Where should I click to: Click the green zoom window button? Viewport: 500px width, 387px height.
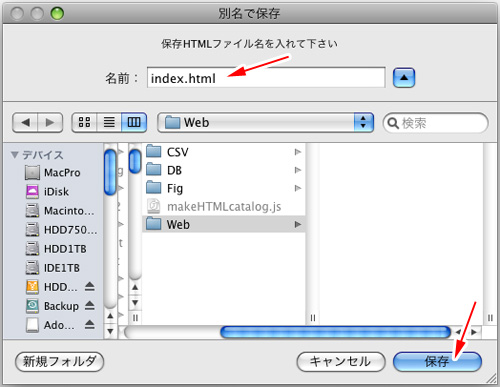click(x=57, y=14)
